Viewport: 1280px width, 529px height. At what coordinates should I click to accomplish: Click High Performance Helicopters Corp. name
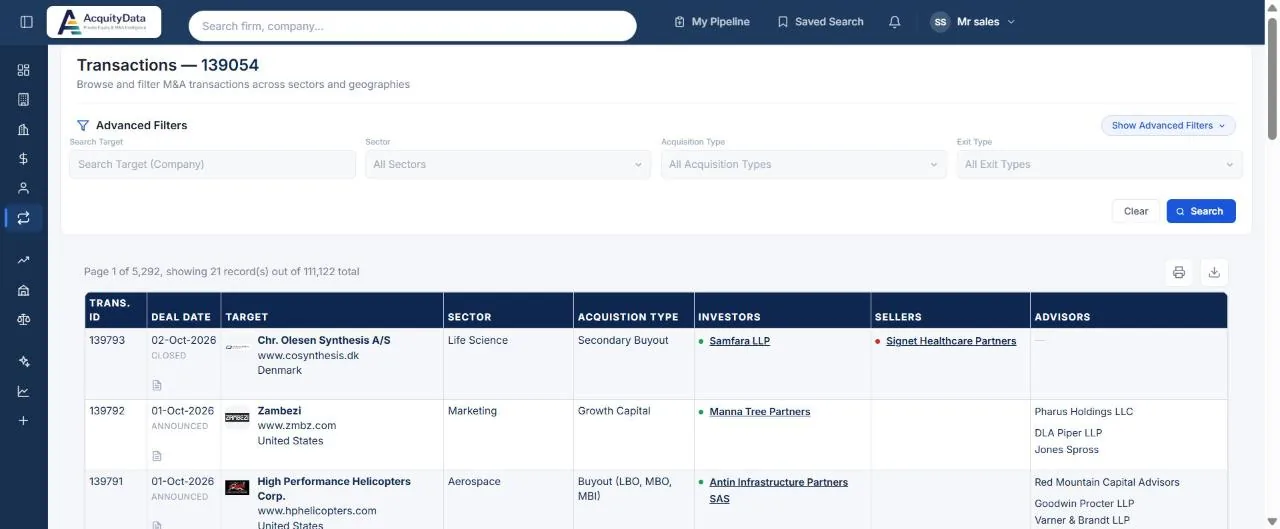[x=334, y=489]
